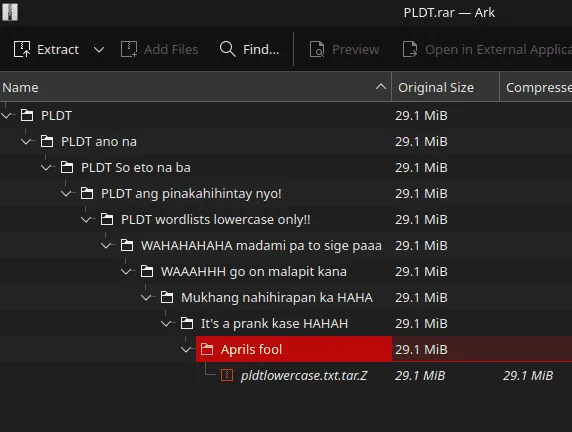This screenshot has height=432, width=572.
Task: Sort by the Name column header
Action: 196,87
